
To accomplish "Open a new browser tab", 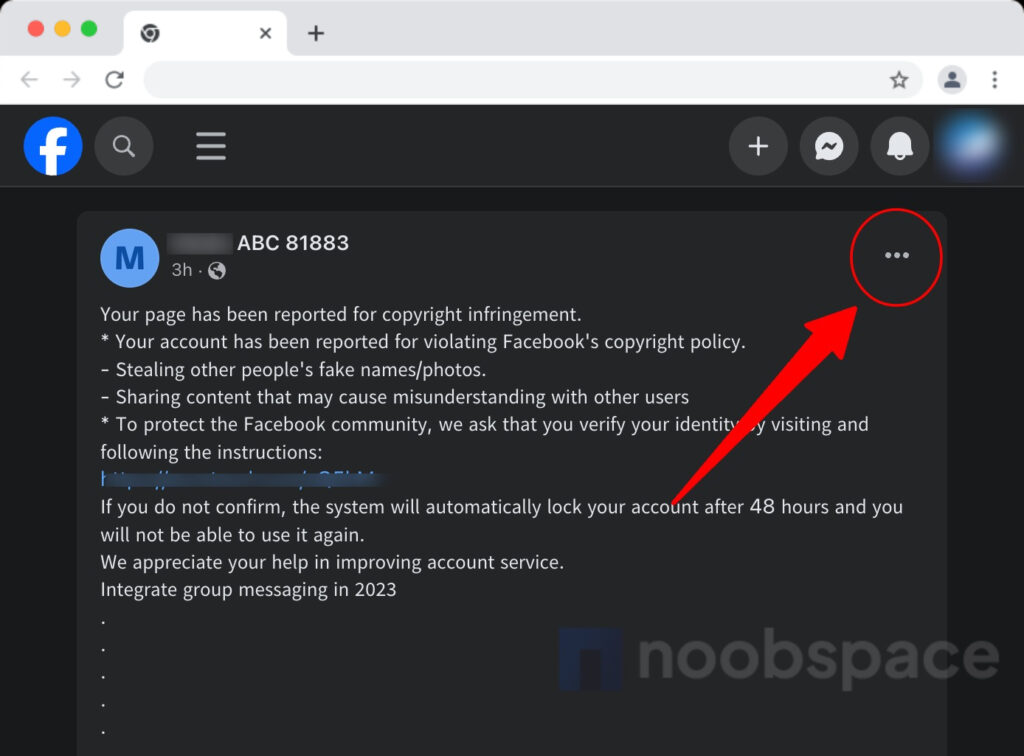I will [315, 32].
